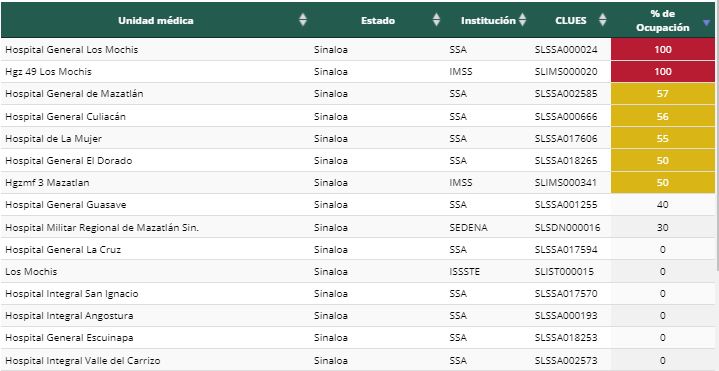Screen dimensions: 719x371
Task: Click the ISSSTE cell for Los Mochis
Action: coord(465,271)
